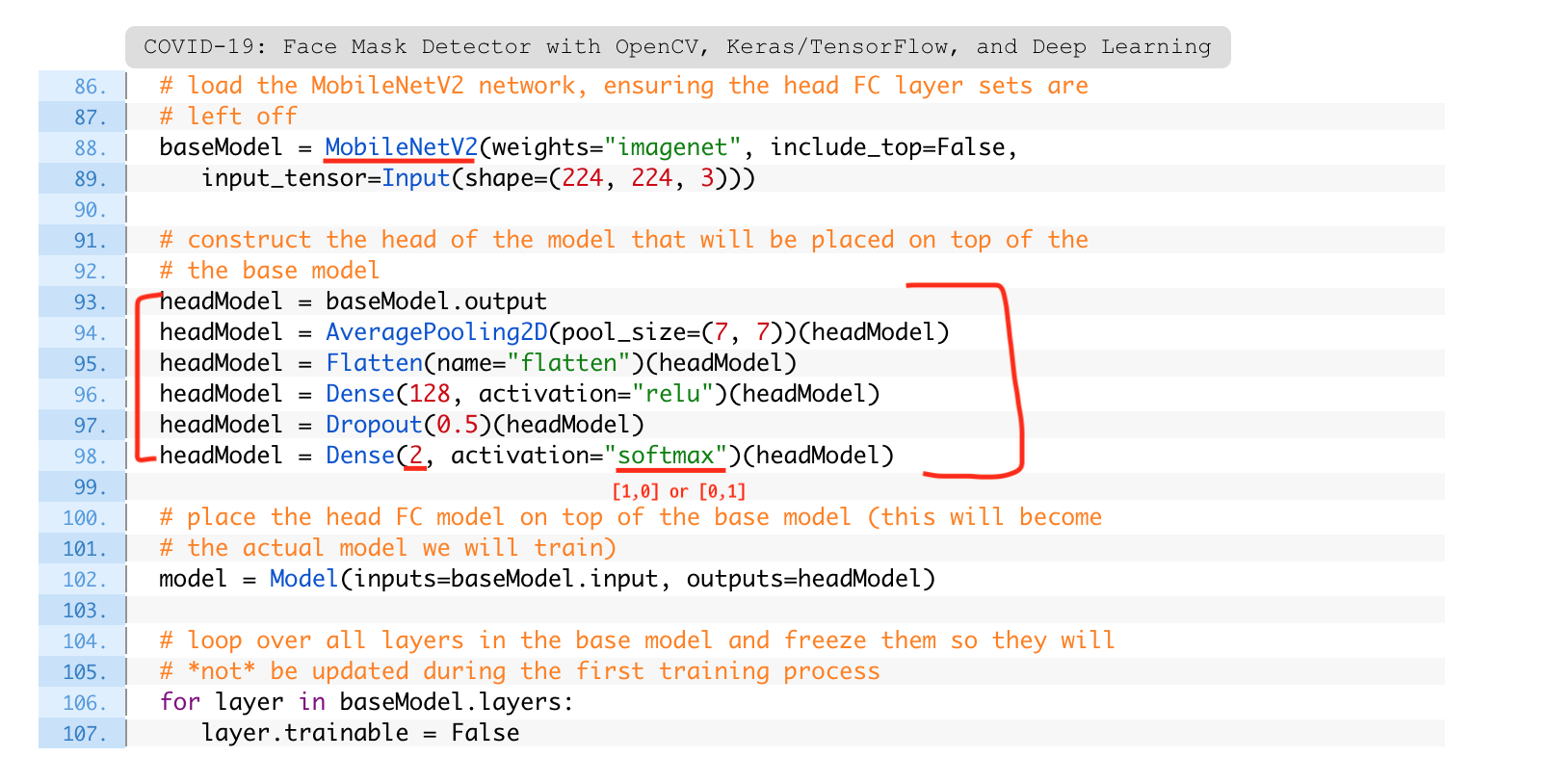Click the comment '# the base model'
Image resolution: width=1549 pixels, height=784 pixels.
pos(270,271)
